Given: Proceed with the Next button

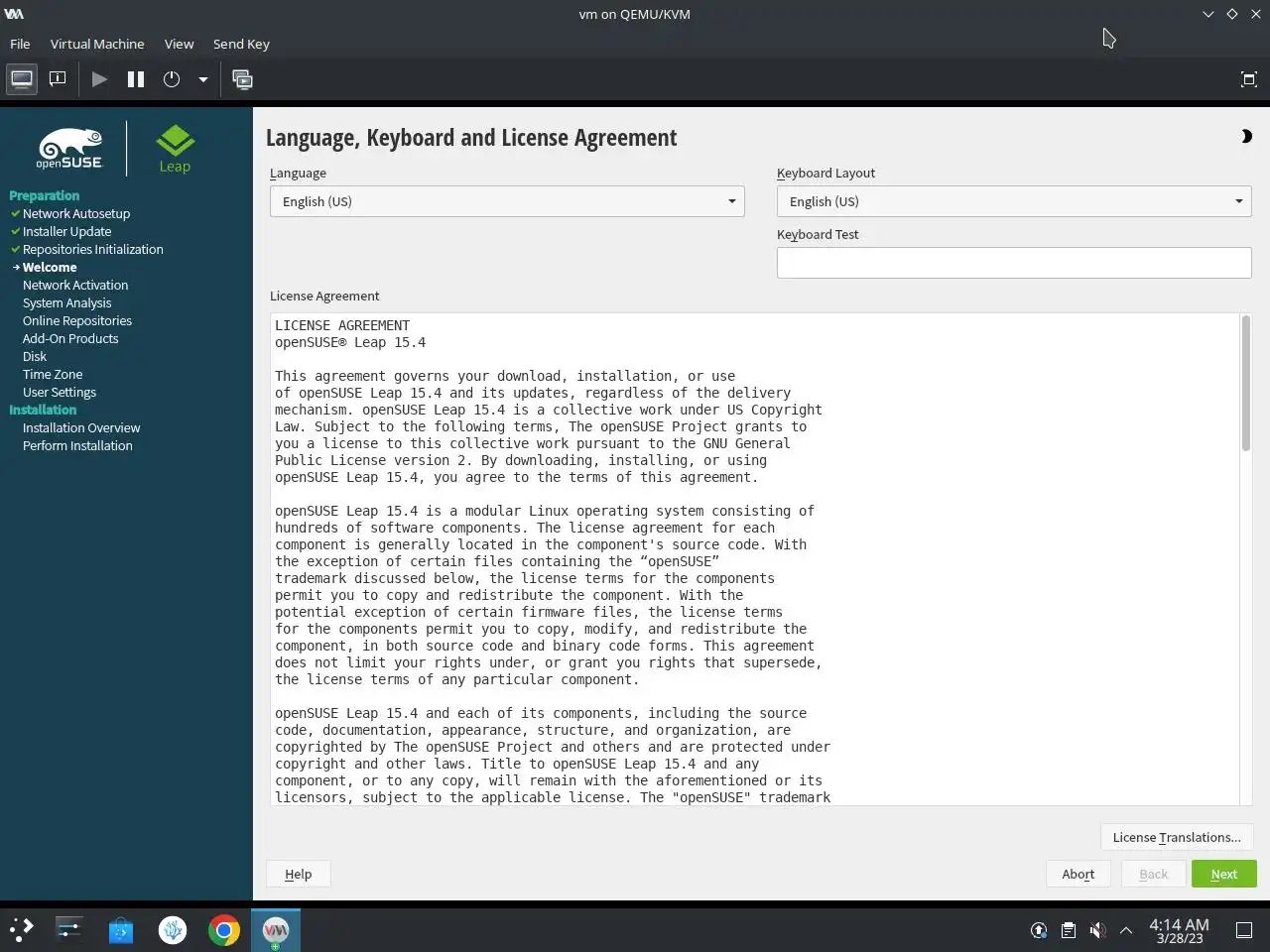Looking at the screenshot, I should coord(1224,874).
